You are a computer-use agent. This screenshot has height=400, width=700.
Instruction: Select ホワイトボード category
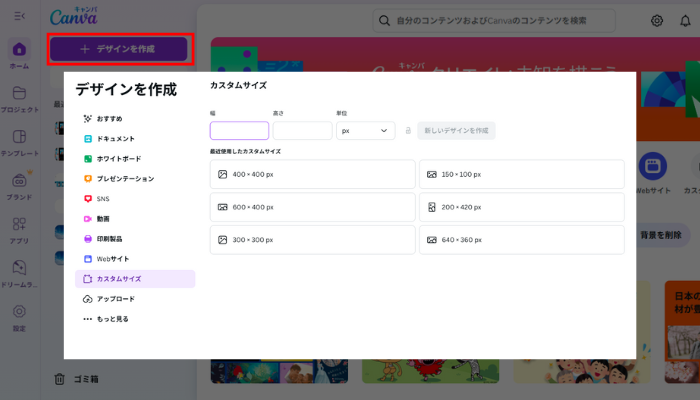click(x=135, y=159)
